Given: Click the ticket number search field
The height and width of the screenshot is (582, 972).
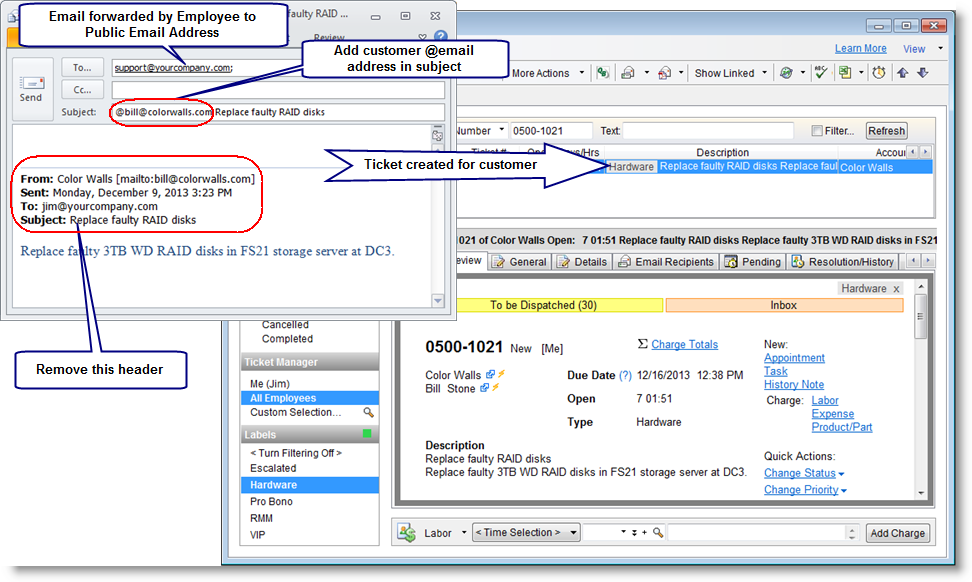Looking at the screenshot, I should point(551,131).
